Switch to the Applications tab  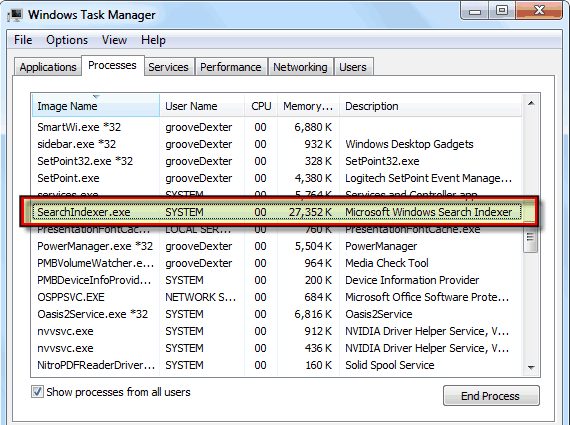coord(48,67)
